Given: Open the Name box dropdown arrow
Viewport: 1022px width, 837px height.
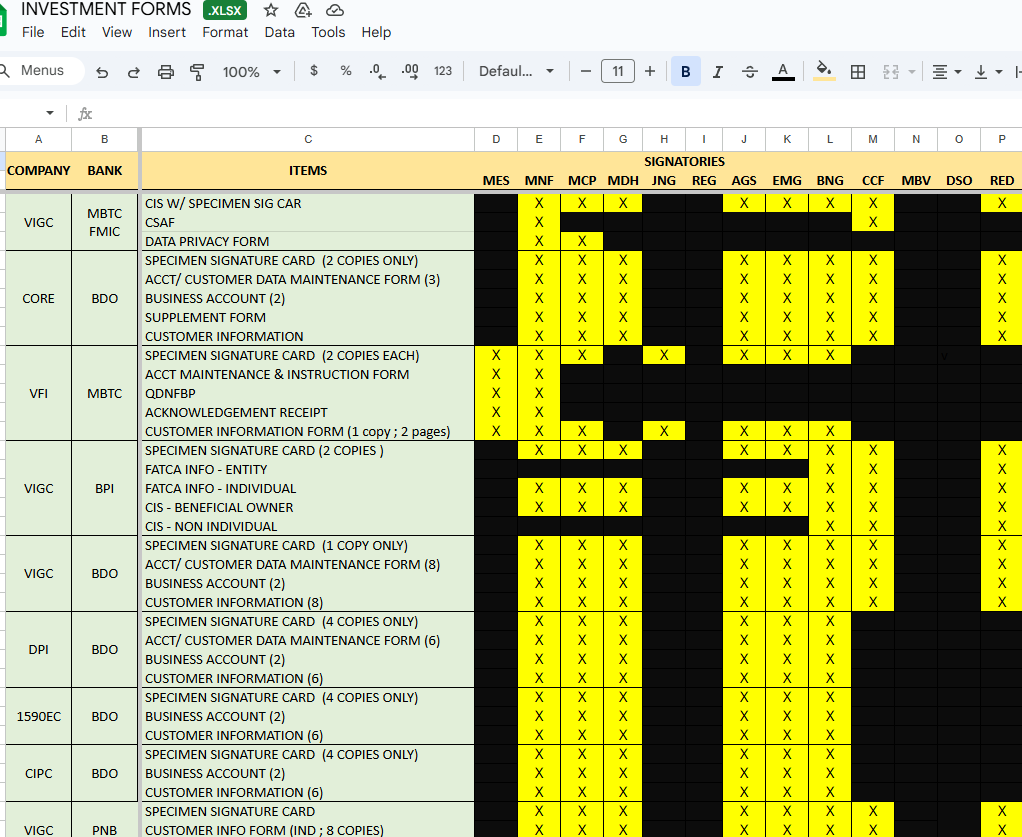Looking at the screenshot, I should tap(50, 113).
